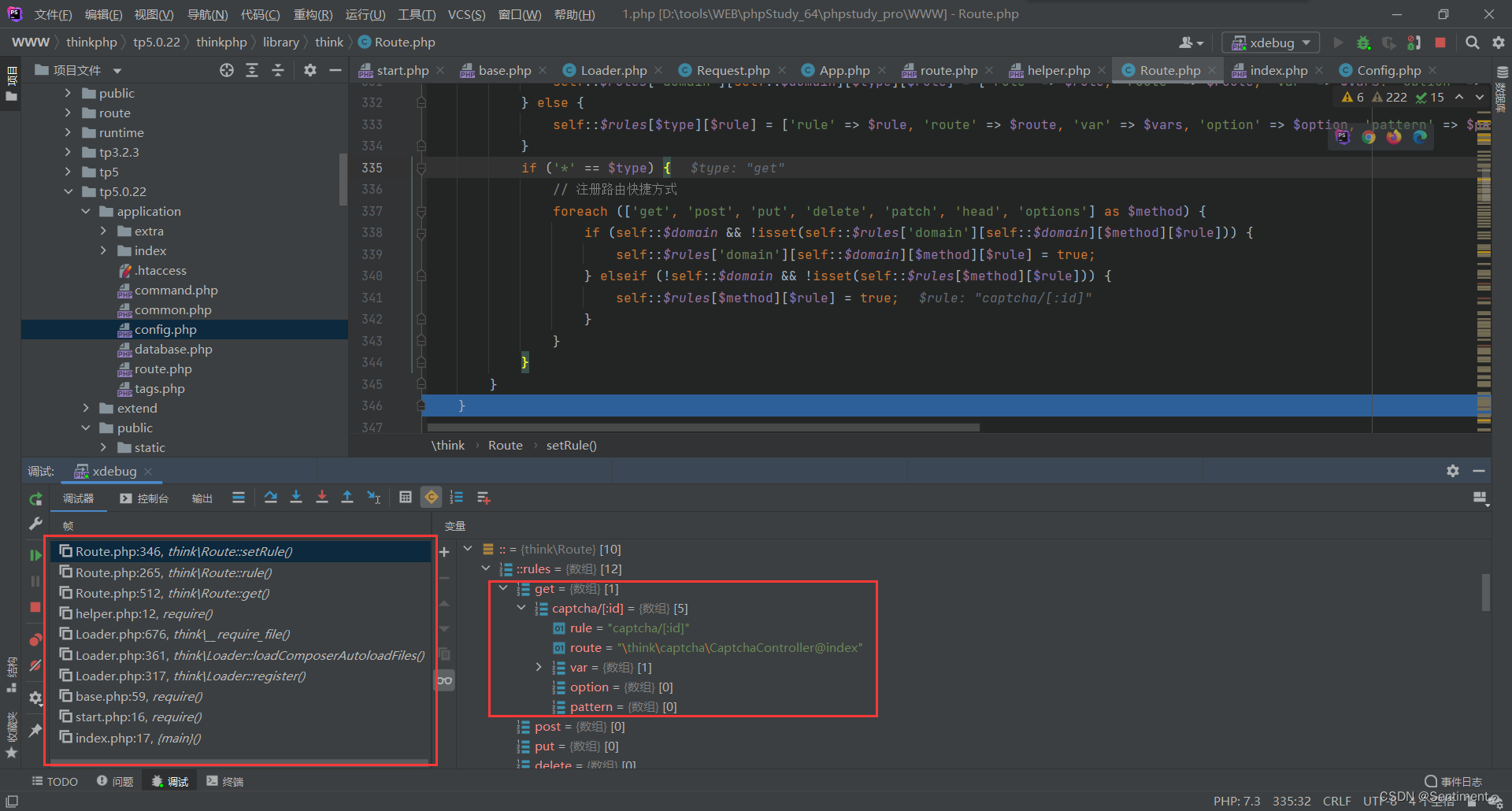This screenshot has height=811, width=1512.
Task: Toggle listening for PHP debug connections
Action: coord(1414,43)
